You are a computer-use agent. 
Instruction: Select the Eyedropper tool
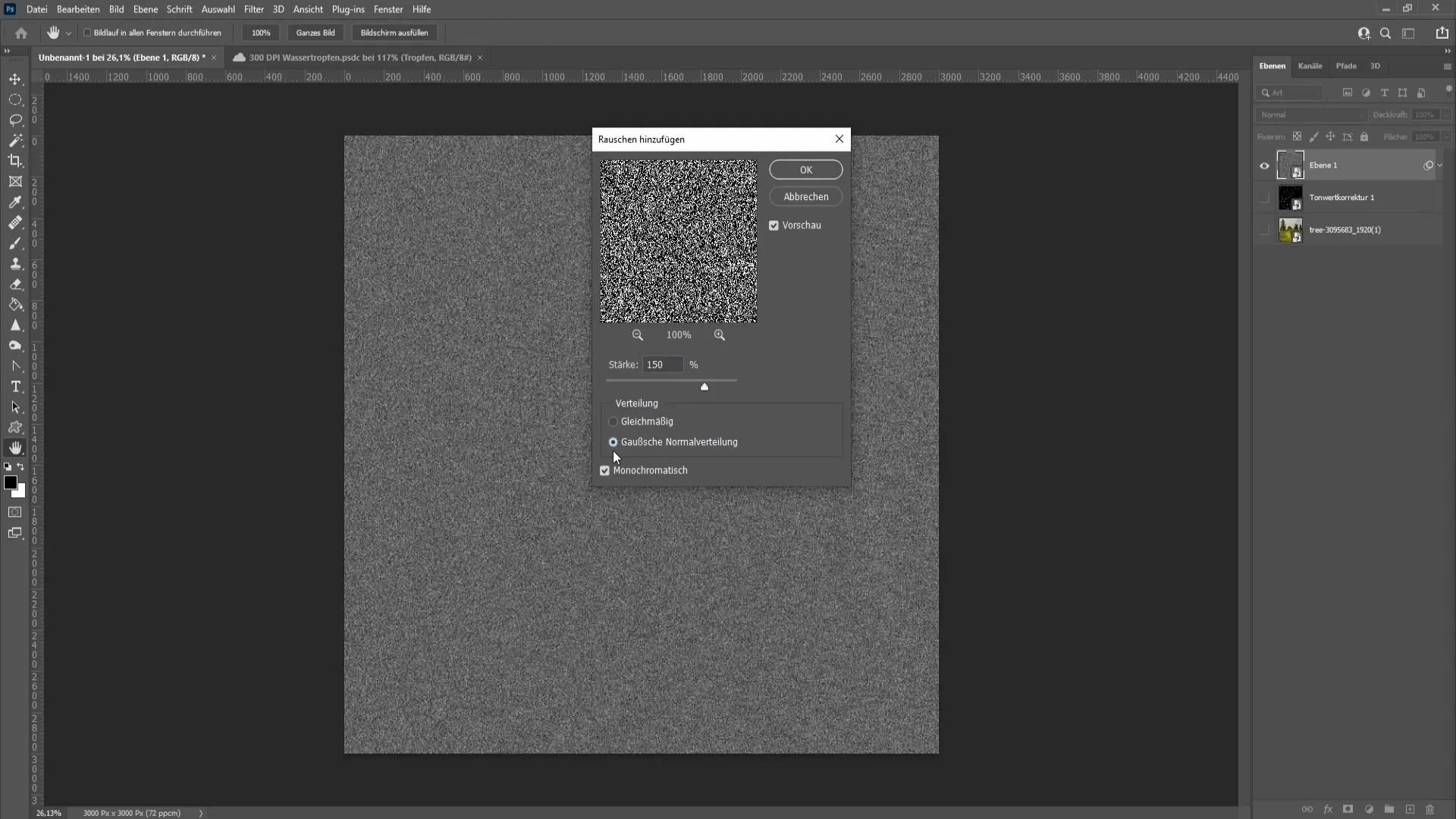pos(15,202)
